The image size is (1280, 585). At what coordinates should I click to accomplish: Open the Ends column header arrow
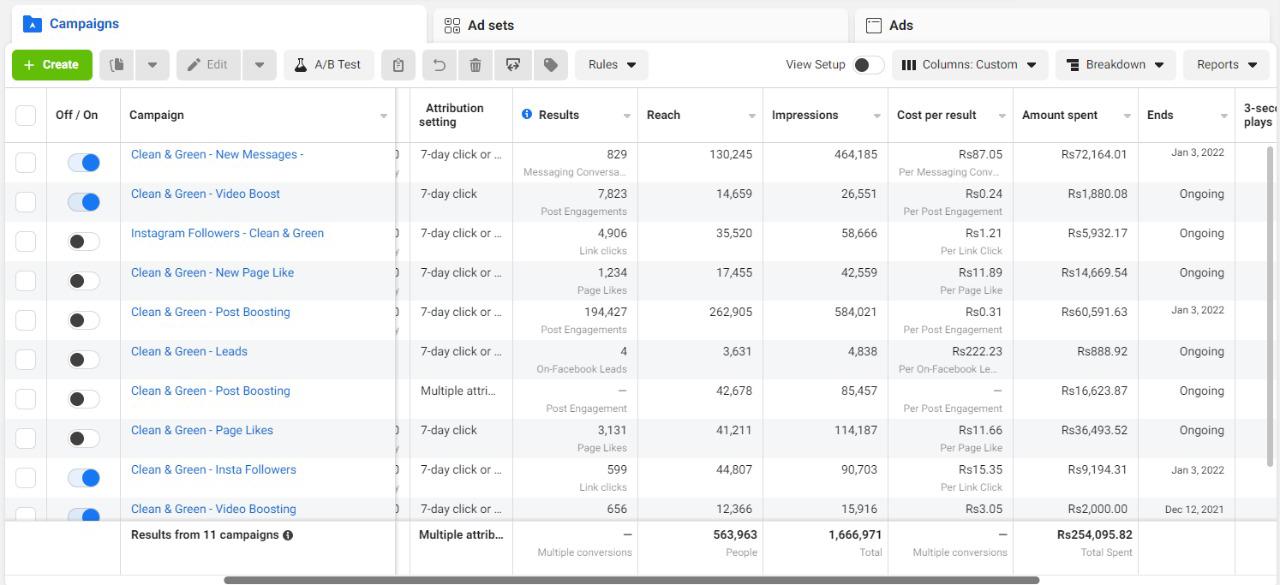[1224, 116]
